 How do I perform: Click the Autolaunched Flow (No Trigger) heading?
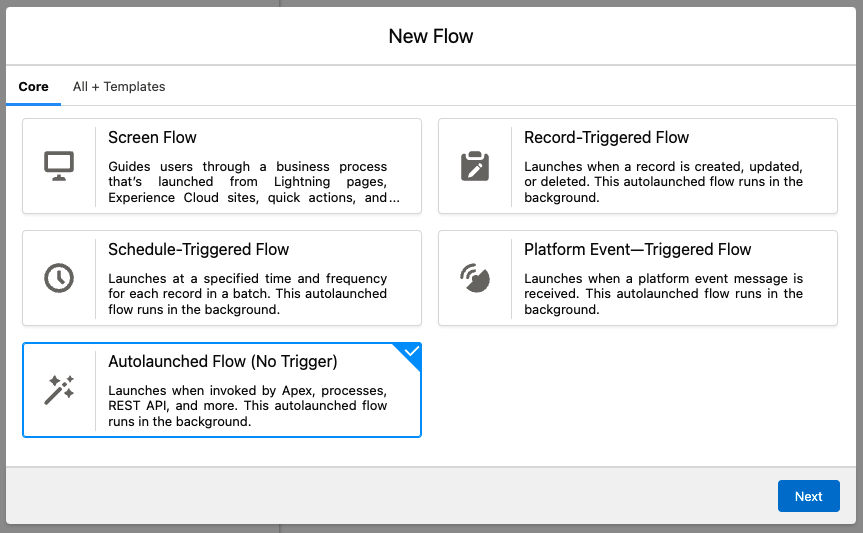(x=223, y=361)
